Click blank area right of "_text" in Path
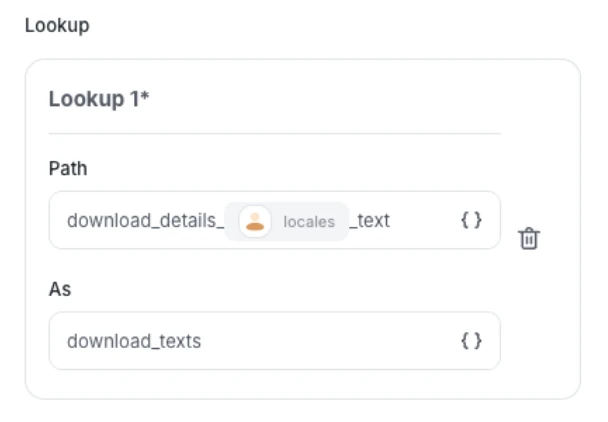The height and width of the screenshot is (422, 608). click(x=422, y=221)
